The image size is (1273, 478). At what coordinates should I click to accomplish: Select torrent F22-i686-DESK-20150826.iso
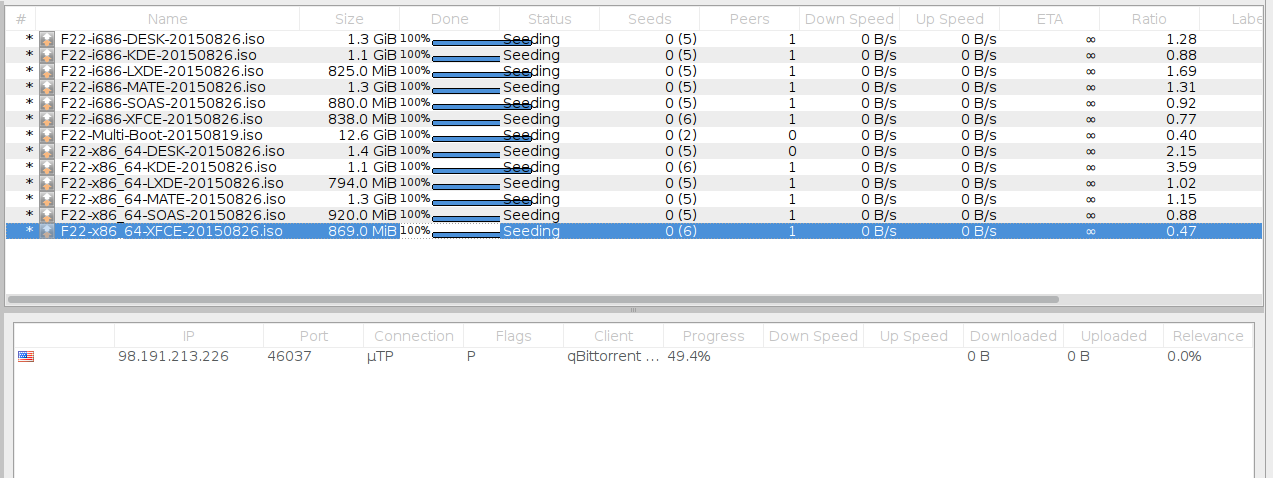634,39
